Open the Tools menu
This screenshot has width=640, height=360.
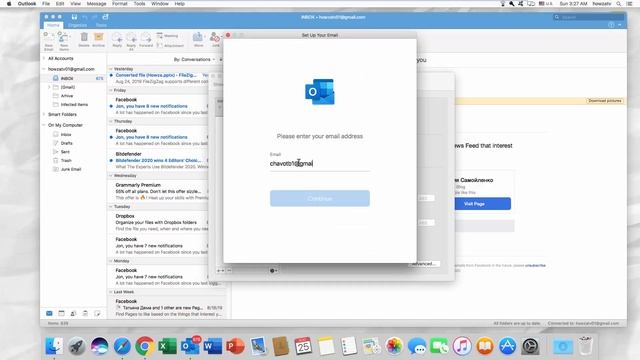[x=139, y=4]
